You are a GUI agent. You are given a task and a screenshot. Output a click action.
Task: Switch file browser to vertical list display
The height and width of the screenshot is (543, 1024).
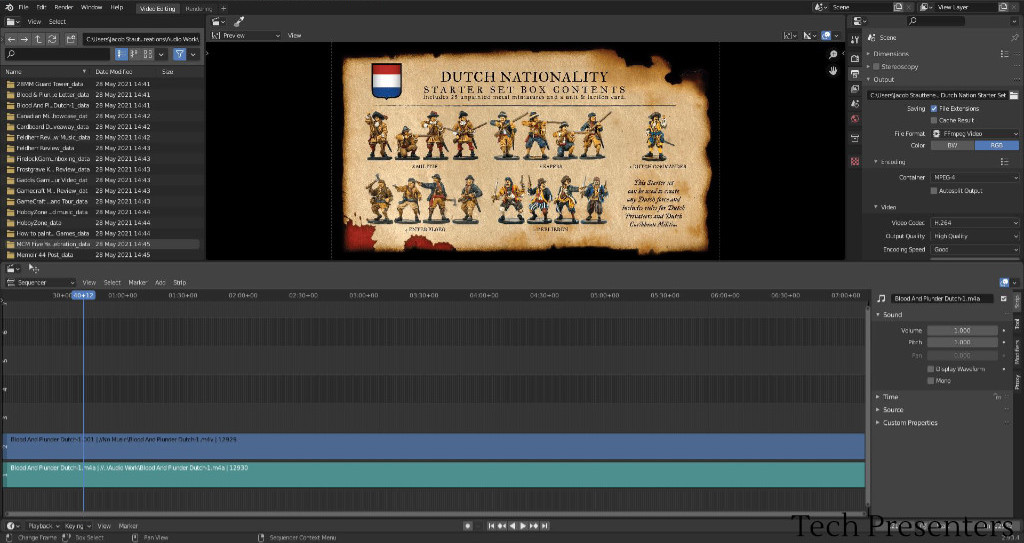click(121, 54)
